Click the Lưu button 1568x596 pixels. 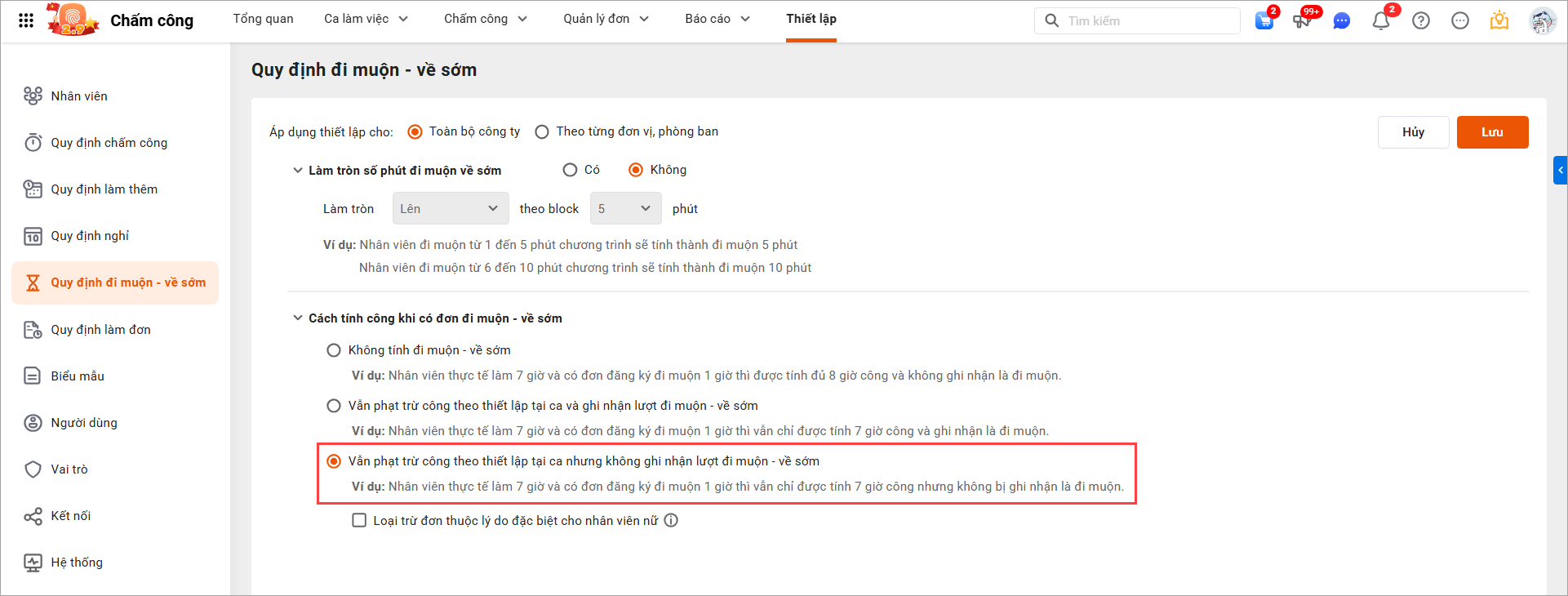click(x=1493, y=132)
